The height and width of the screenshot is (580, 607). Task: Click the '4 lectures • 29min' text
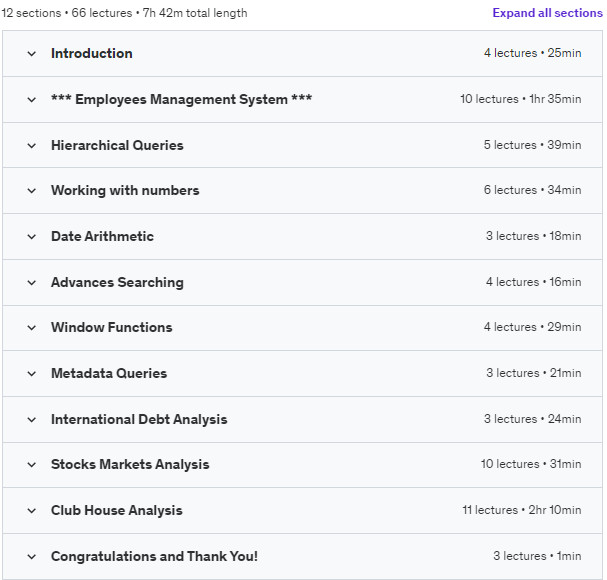pyautogui.click(x=532, y=327)
